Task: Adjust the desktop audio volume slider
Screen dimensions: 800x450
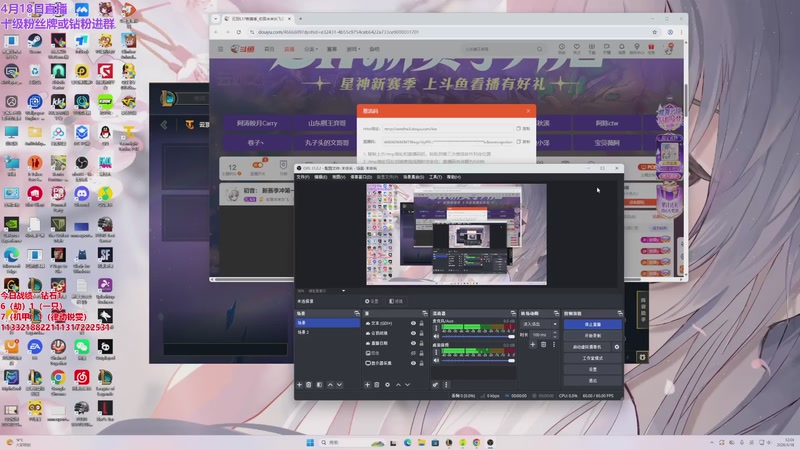Action: click(x=478, y=360)
